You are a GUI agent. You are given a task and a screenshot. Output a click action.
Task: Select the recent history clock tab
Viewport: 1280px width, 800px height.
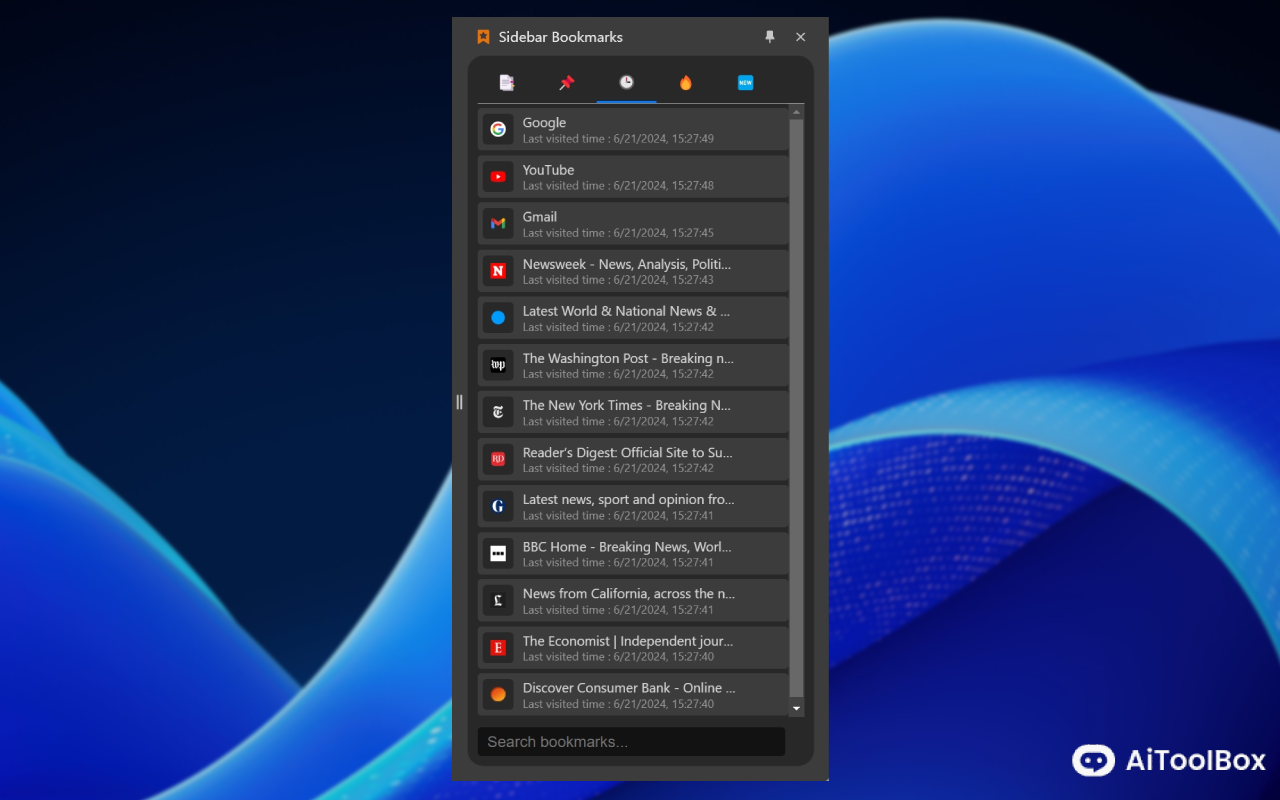(626, 83)
